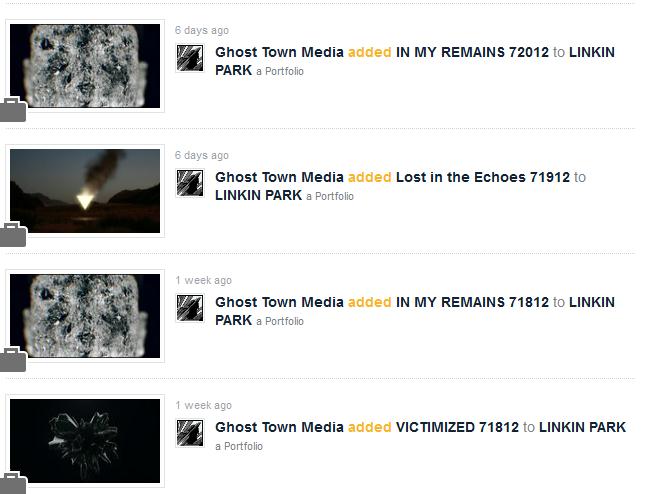Screen dimensions: 652x494
Task: Open the IN MY REMAINS 71812 link
Action: click(x=472, y=302)
